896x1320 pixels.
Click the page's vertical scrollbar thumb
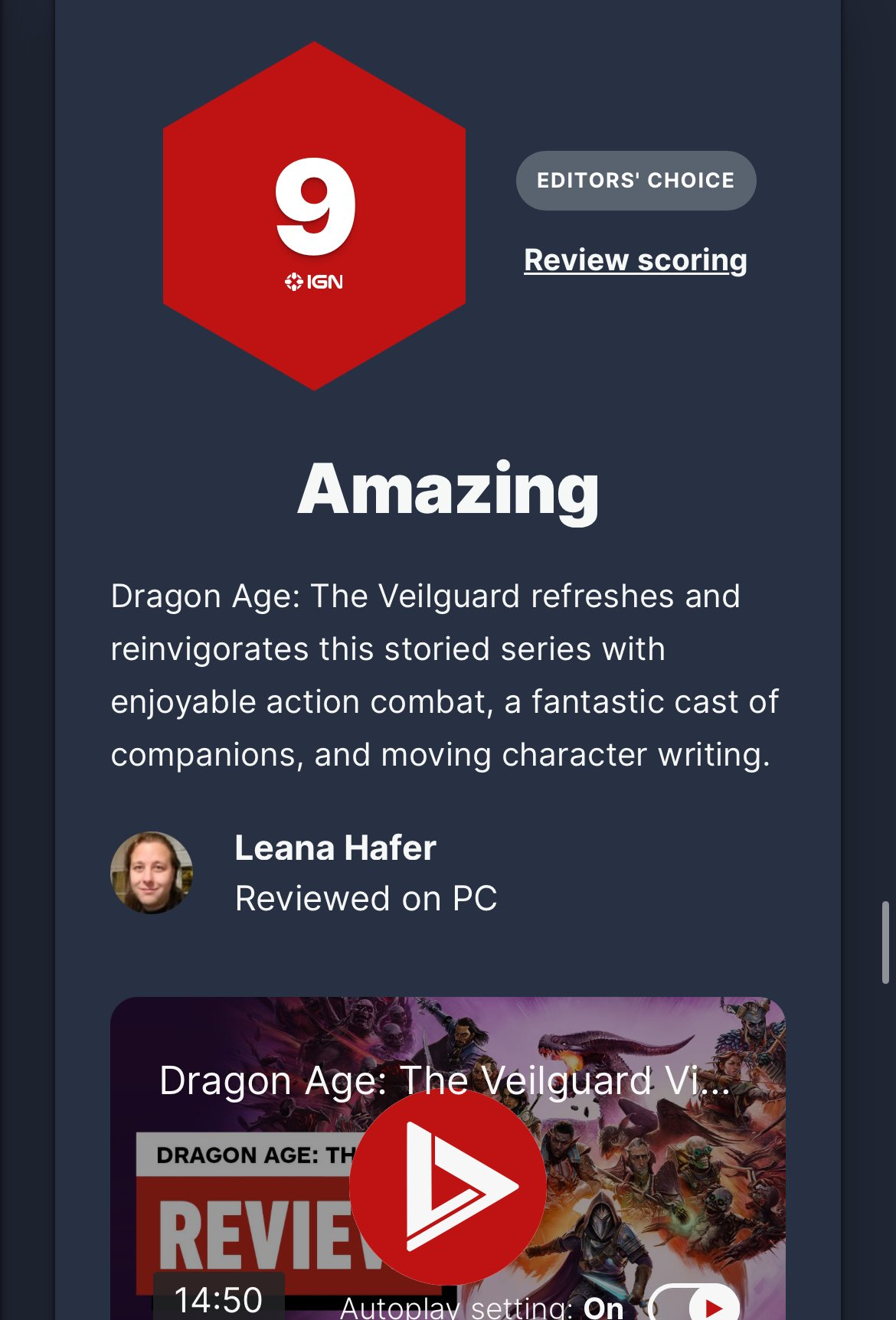point(885,943)
